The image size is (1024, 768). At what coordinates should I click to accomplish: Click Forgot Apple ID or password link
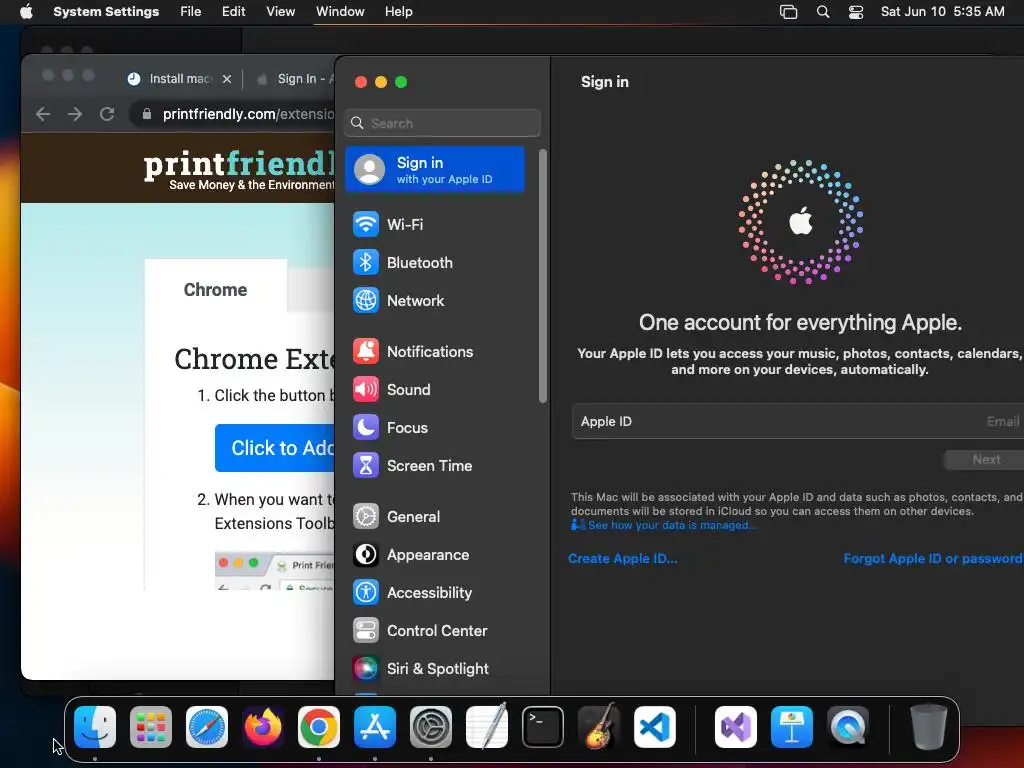coord(933,559)
